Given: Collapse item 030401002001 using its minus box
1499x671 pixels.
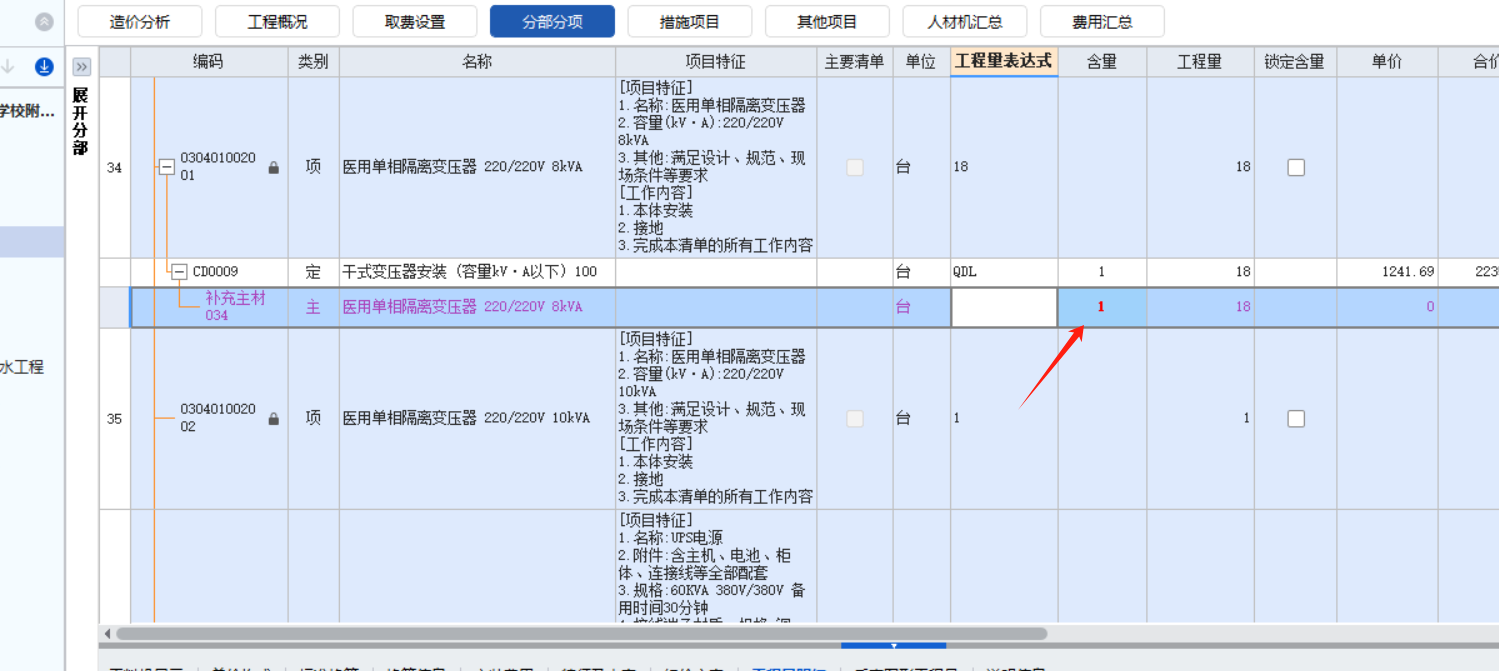Looking at the screenshot, I should (x=166, y=166).
